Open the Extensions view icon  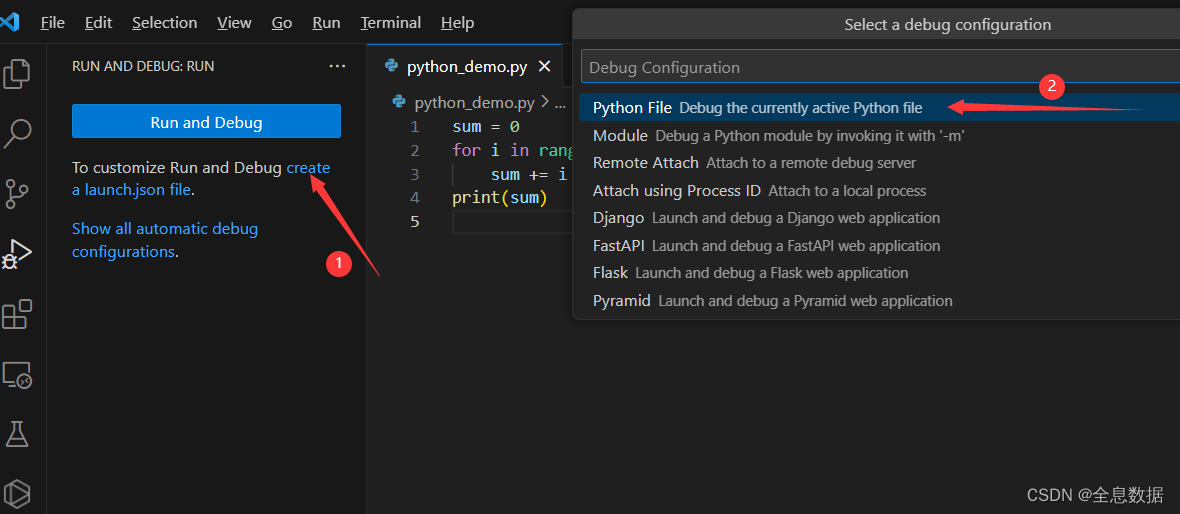point(17,314)
